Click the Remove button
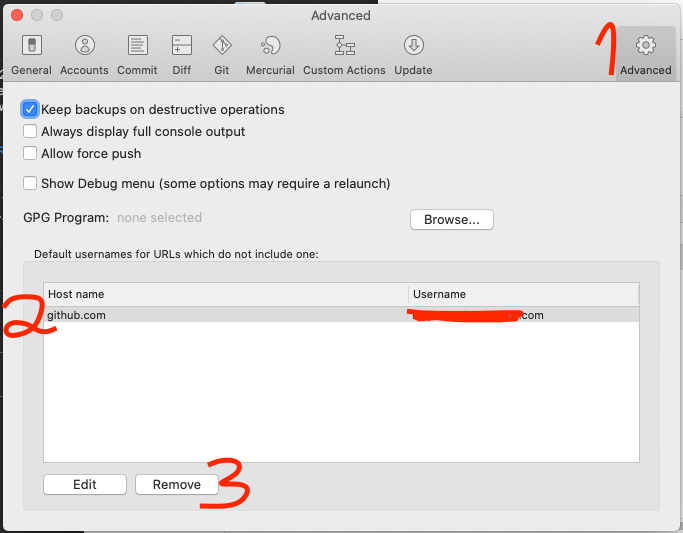Image resolution: width=683 pixels, height=533 pixels. point(177,484)
